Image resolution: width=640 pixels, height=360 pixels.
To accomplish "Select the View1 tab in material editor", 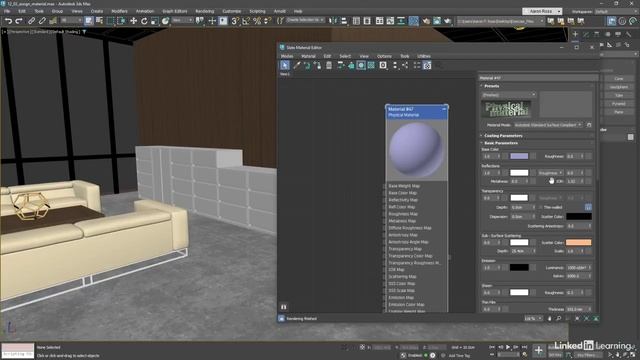I will tap(285, 74).
